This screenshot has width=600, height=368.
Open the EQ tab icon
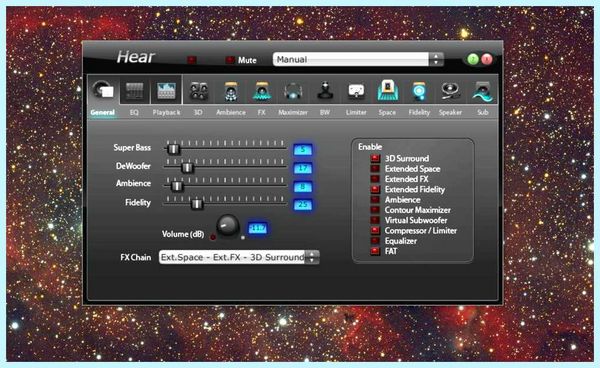(x=134, y=91)
